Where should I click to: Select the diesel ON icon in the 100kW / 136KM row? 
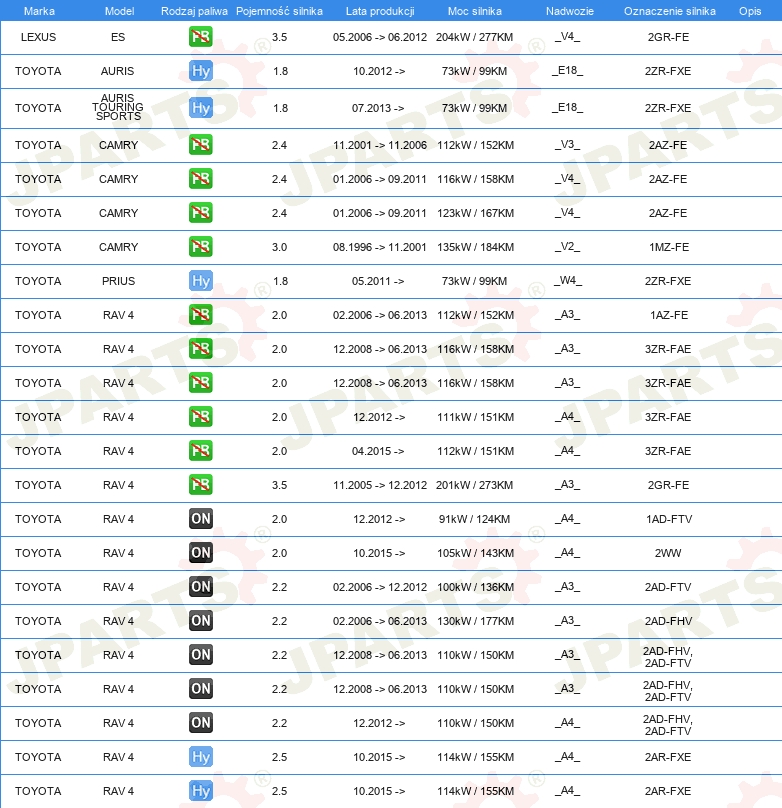pos(200,587)
